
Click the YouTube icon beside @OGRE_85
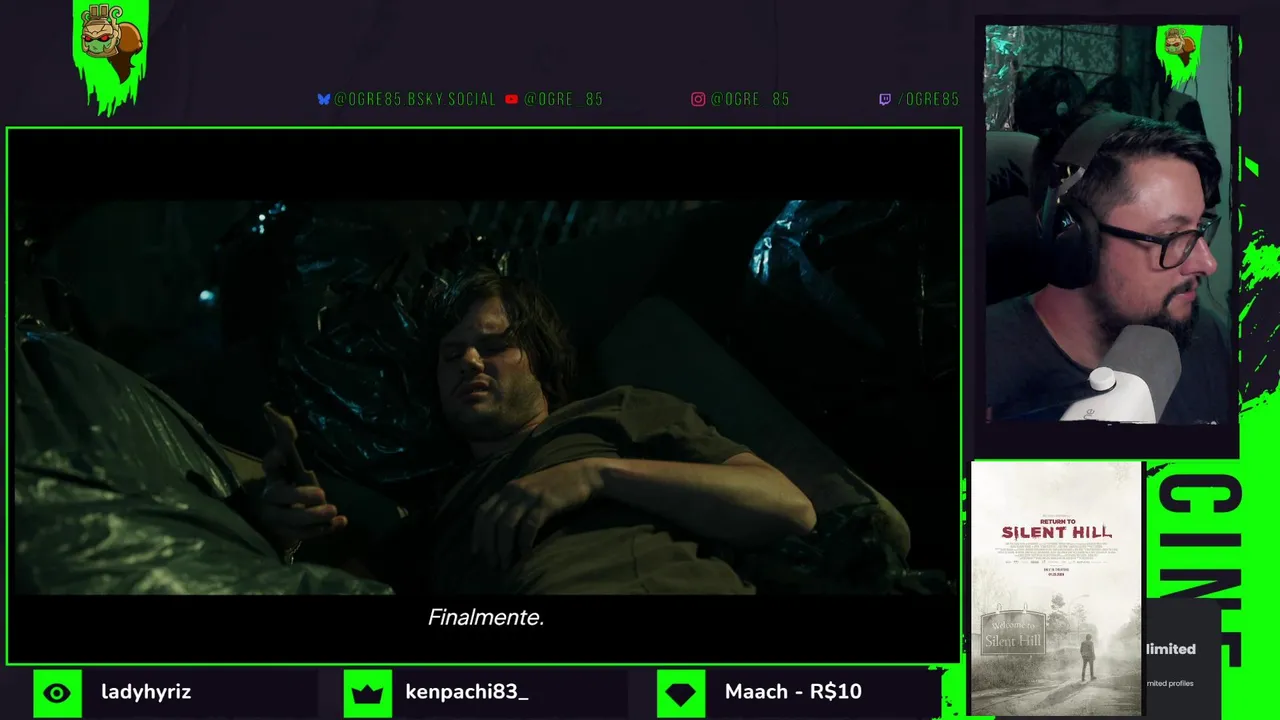coord(511,99)
